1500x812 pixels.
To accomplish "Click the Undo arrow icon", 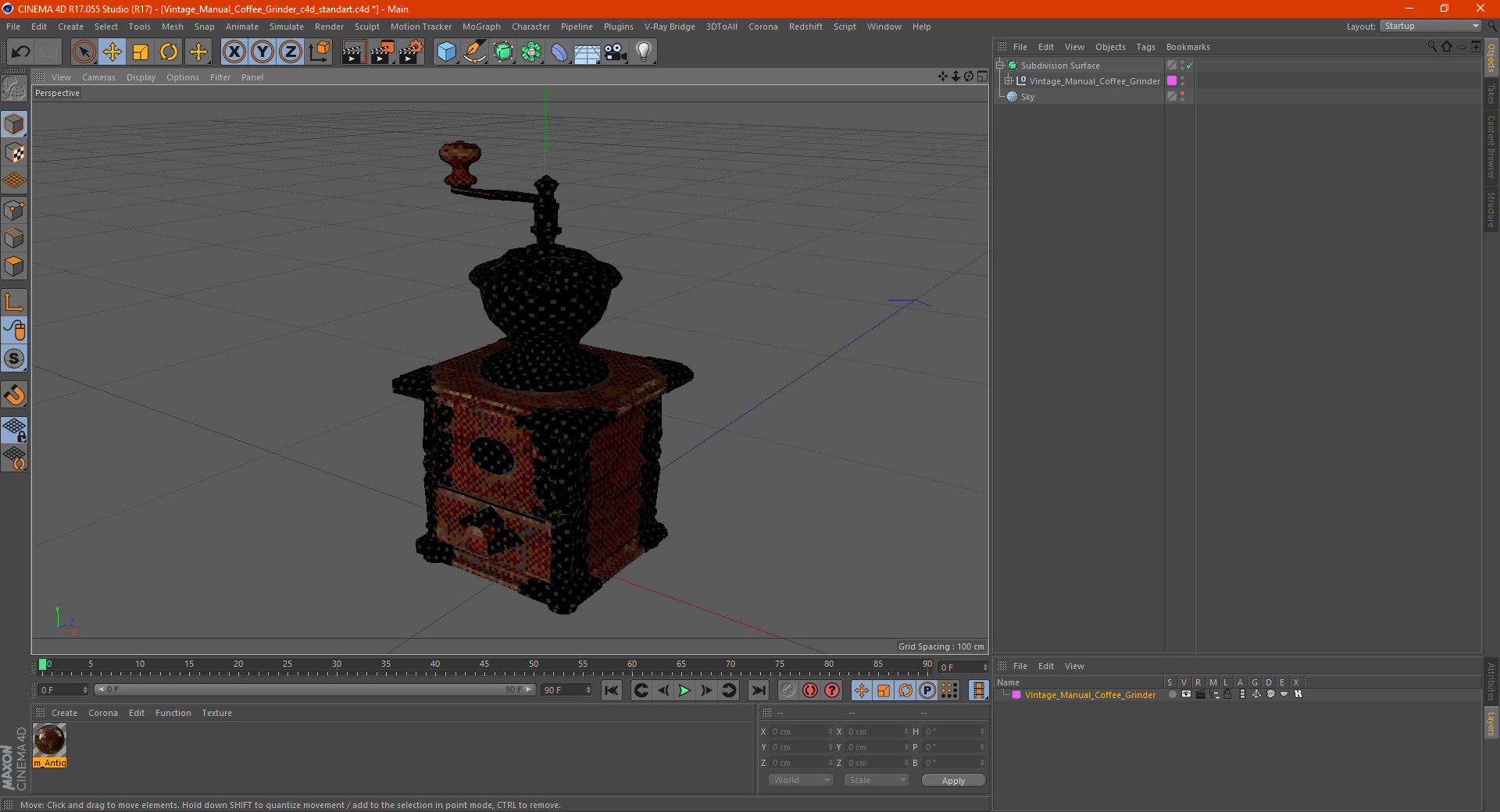I will 21,52.
